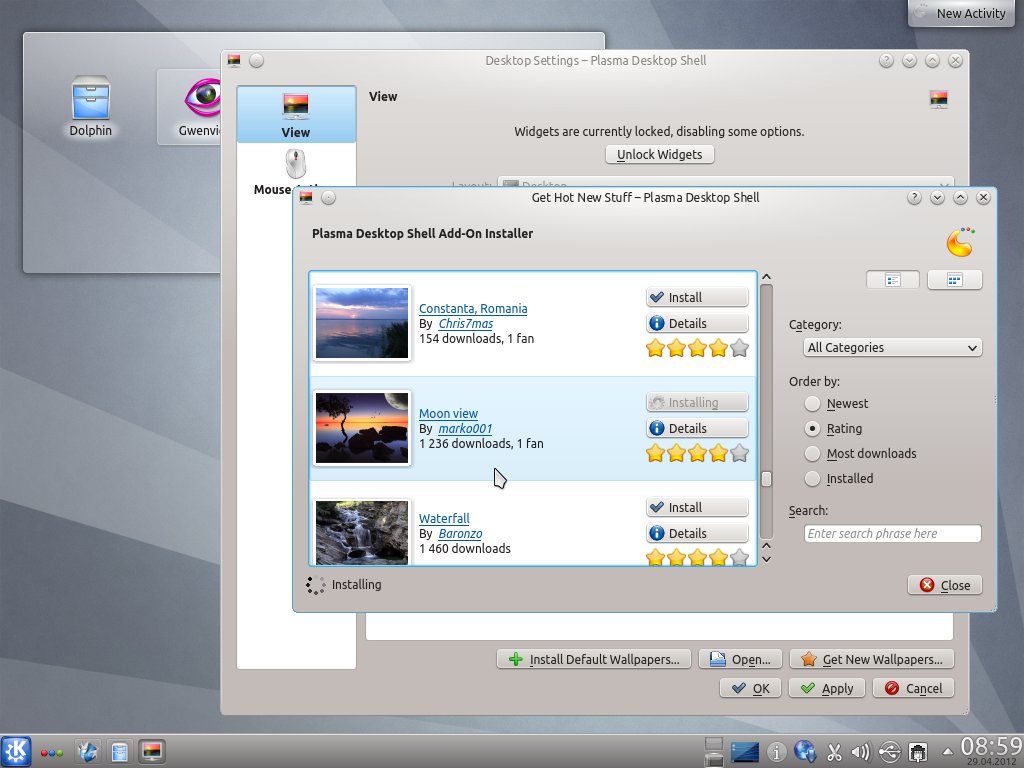Click the USB device tray icon
This screenshot has width=1024, height=768.
pos(889,752)
